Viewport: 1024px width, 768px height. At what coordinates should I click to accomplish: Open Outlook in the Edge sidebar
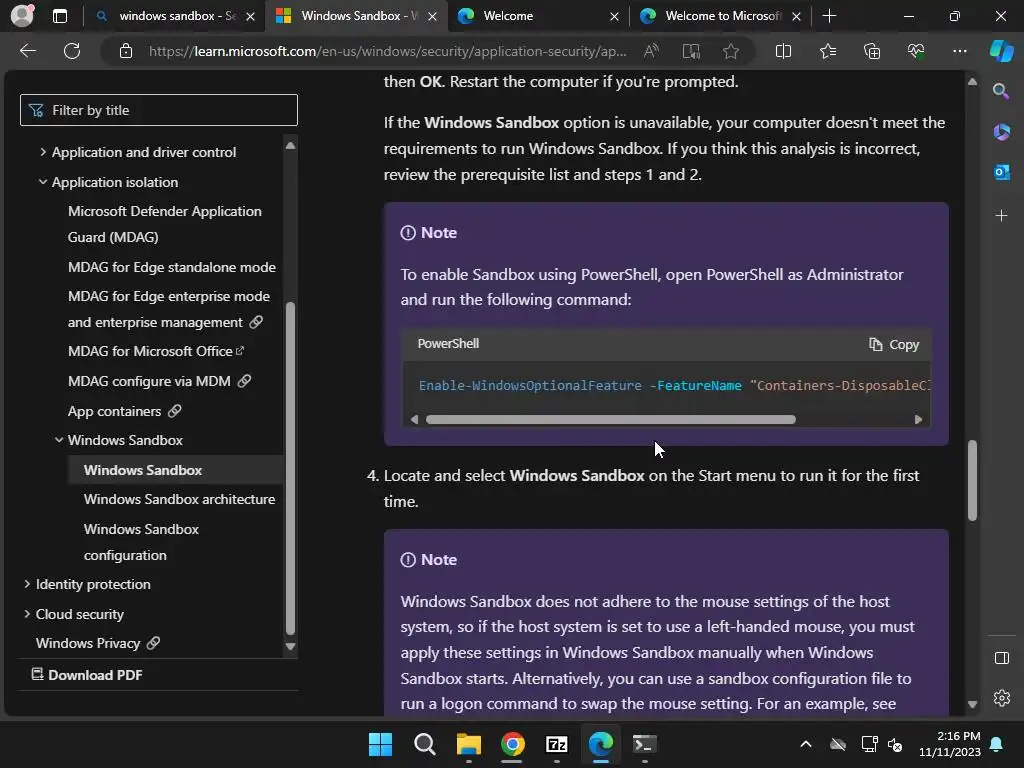click(1001, 172)
